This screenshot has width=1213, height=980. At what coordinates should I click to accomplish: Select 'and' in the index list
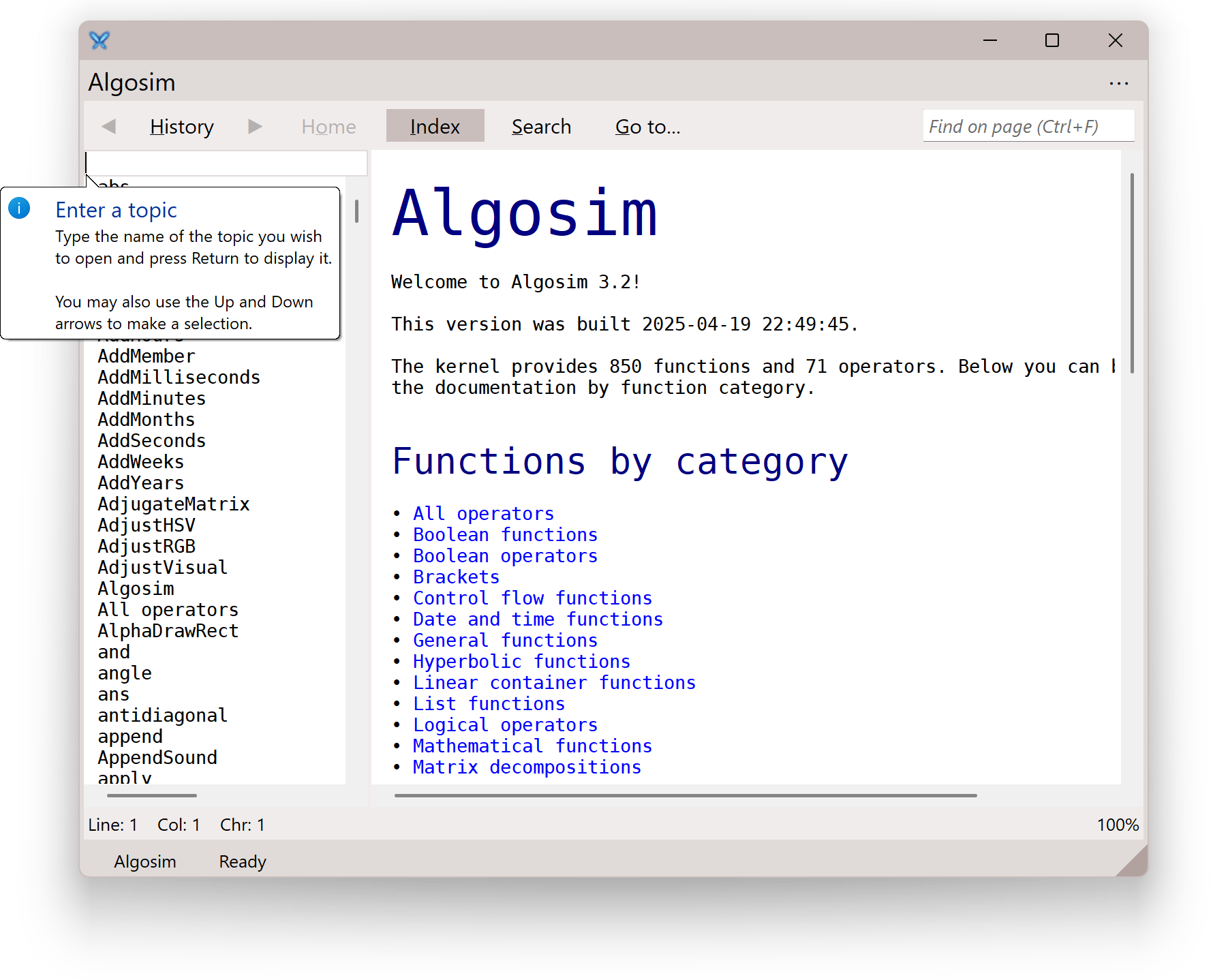point(113,652)
